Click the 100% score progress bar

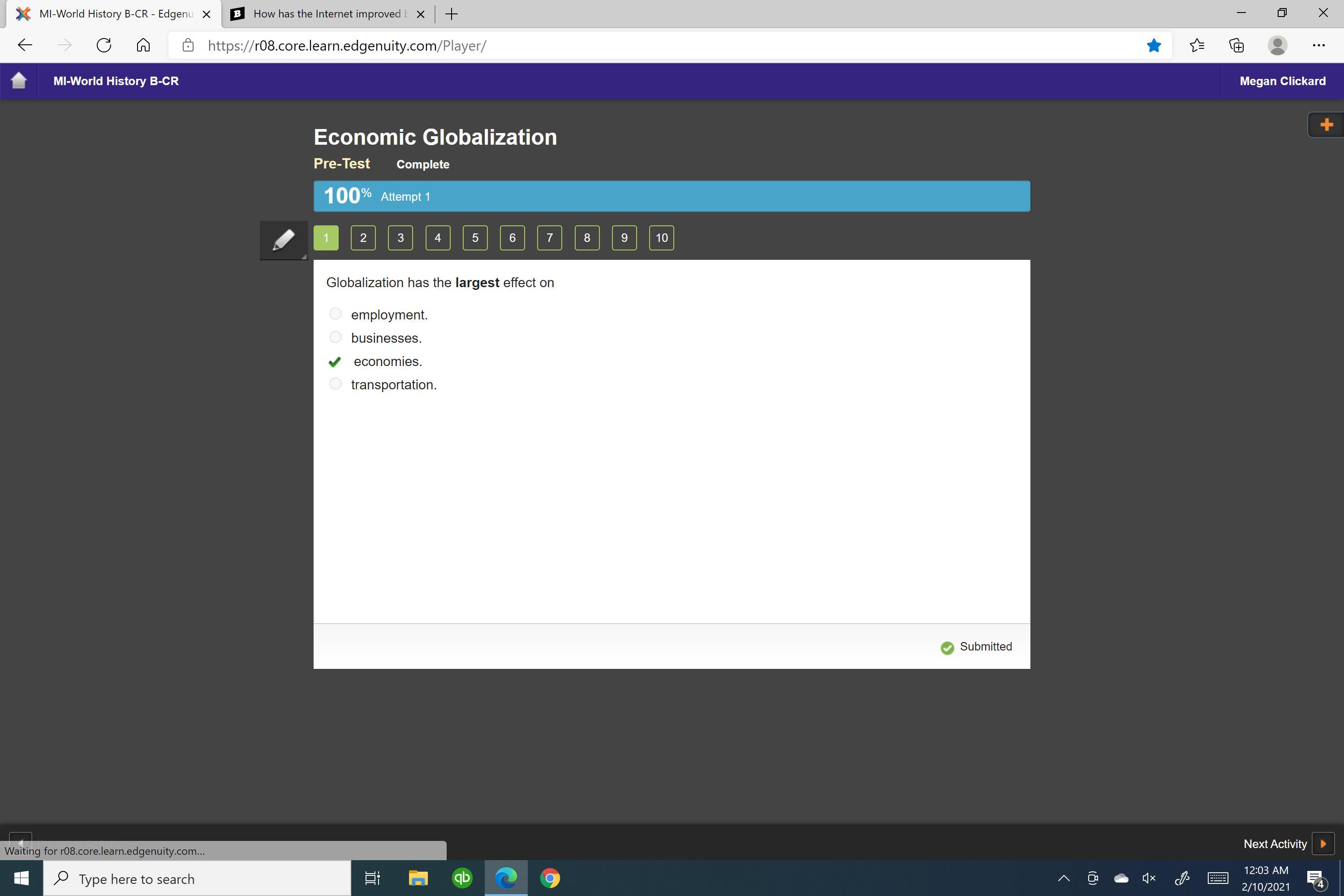[x=672, y=196]
